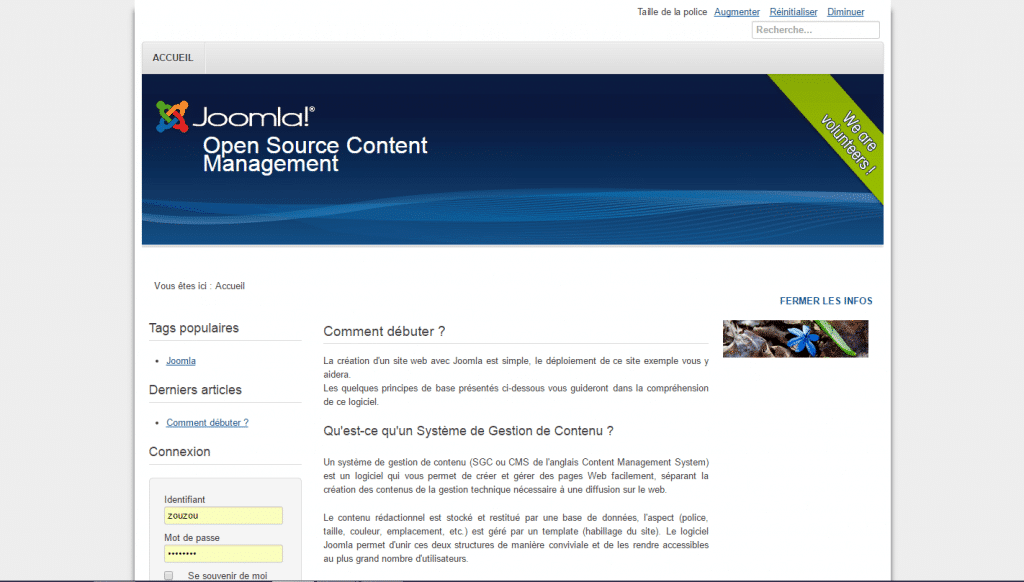Click the "Système de Gestion de Contenu" heading
The height and width of the screenshot is (582, 1024).
(x=468, y=431)
